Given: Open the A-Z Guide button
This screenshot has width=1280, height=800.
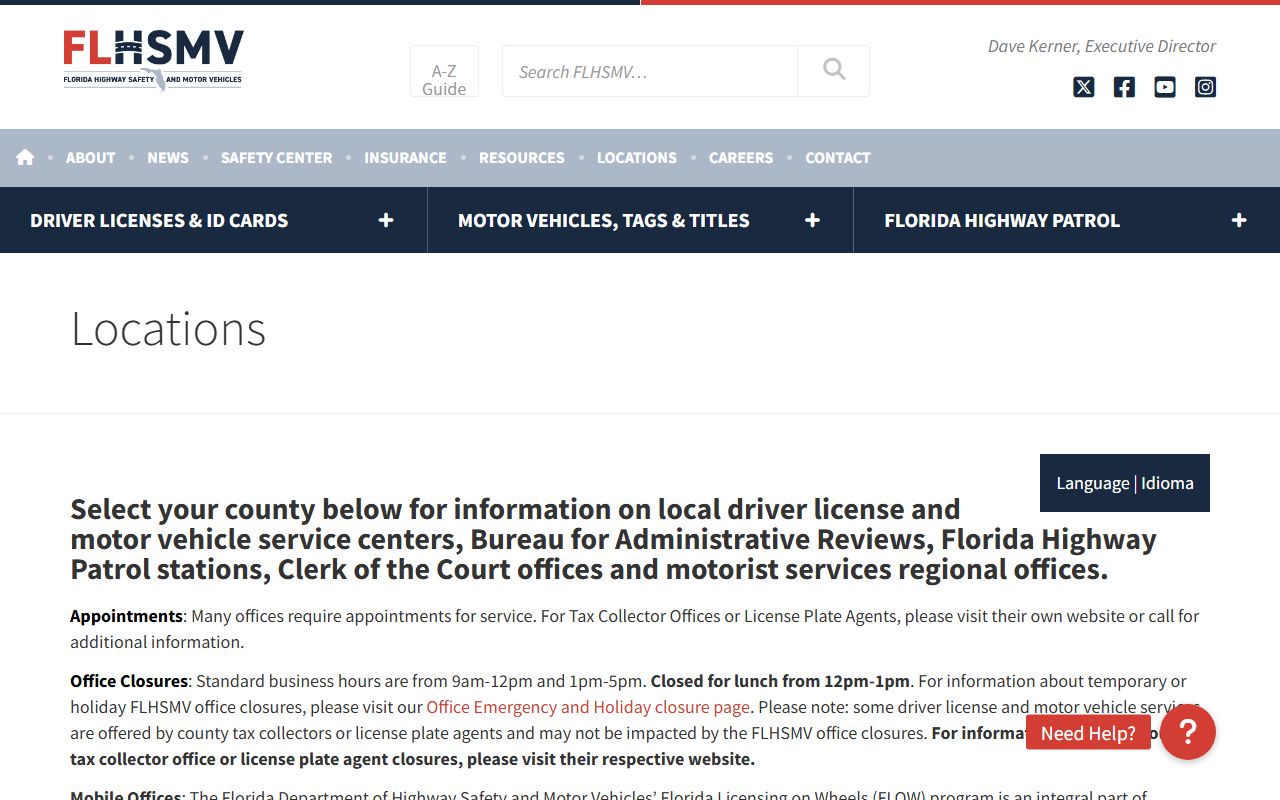Looking at the screenshot, I should [x=444, y=72].
